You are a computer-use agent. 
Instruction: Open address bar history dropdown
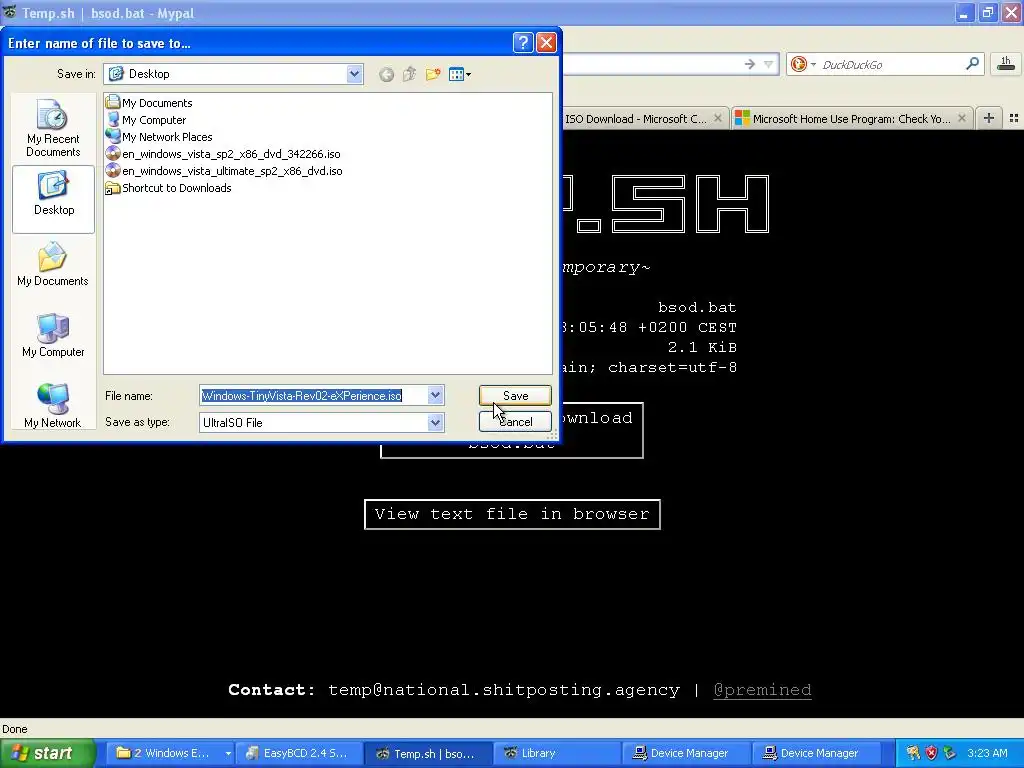point(769,64)
